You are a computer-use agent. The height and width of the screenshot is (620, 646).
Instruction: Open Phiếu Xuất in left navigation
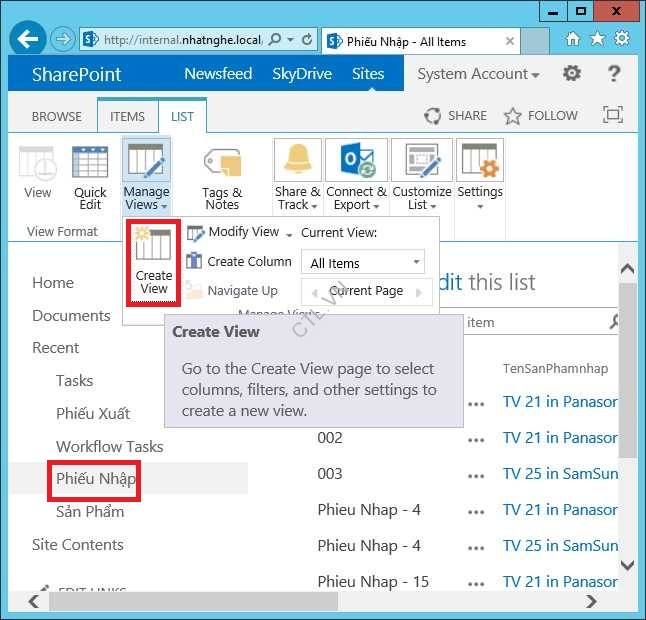click(x=93, y=413)
